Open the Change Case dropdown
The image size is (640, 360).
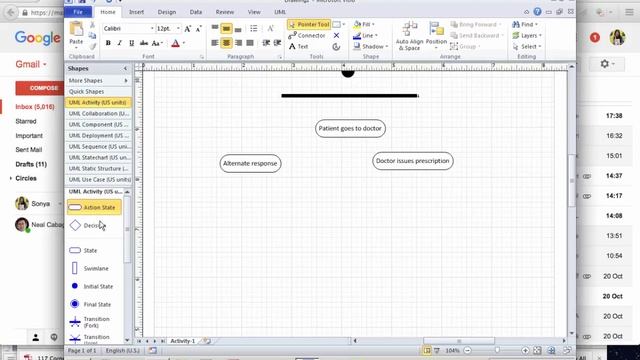157,43
